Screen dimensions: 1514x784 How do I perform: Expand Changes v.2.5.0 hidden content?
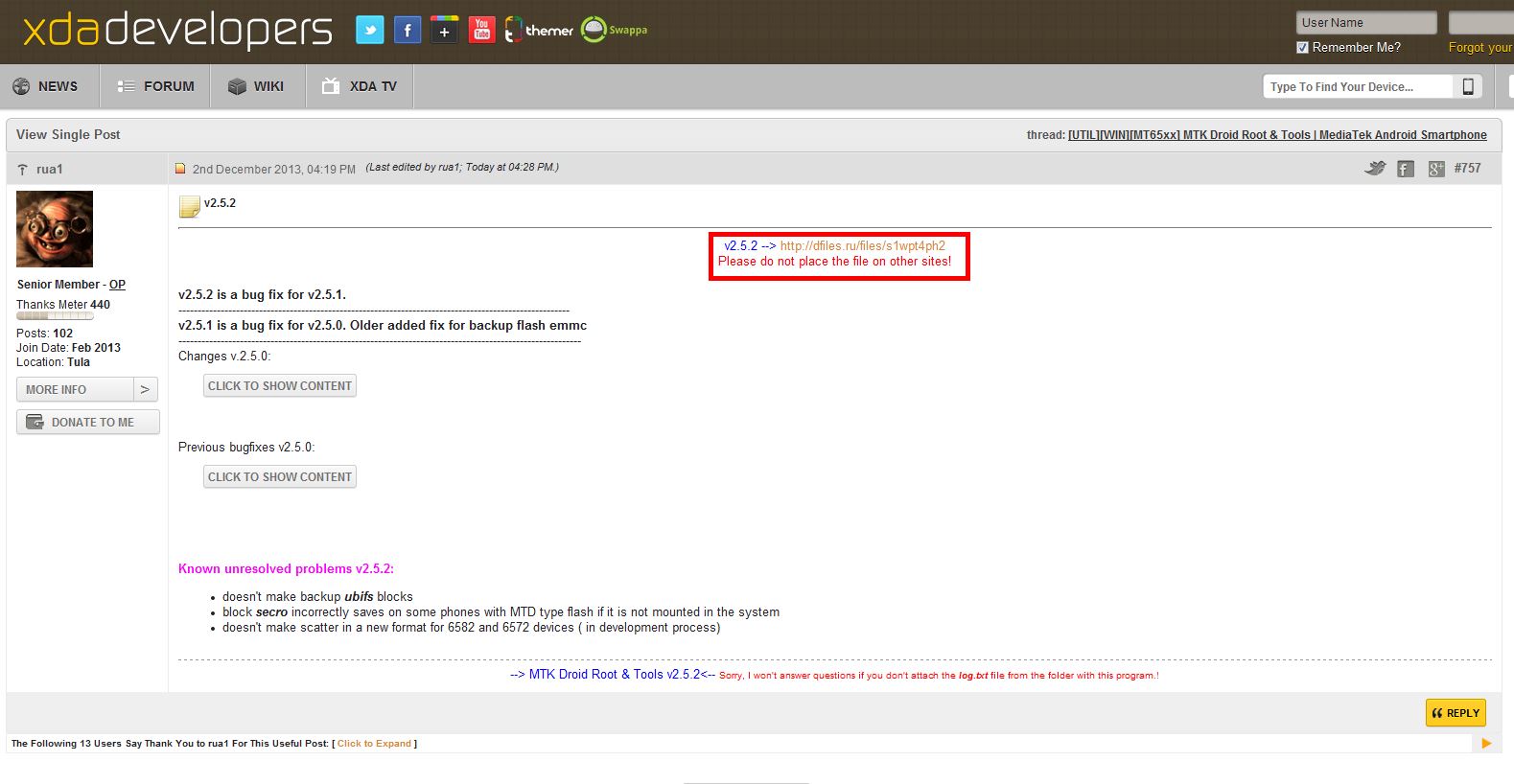(280, 386)
